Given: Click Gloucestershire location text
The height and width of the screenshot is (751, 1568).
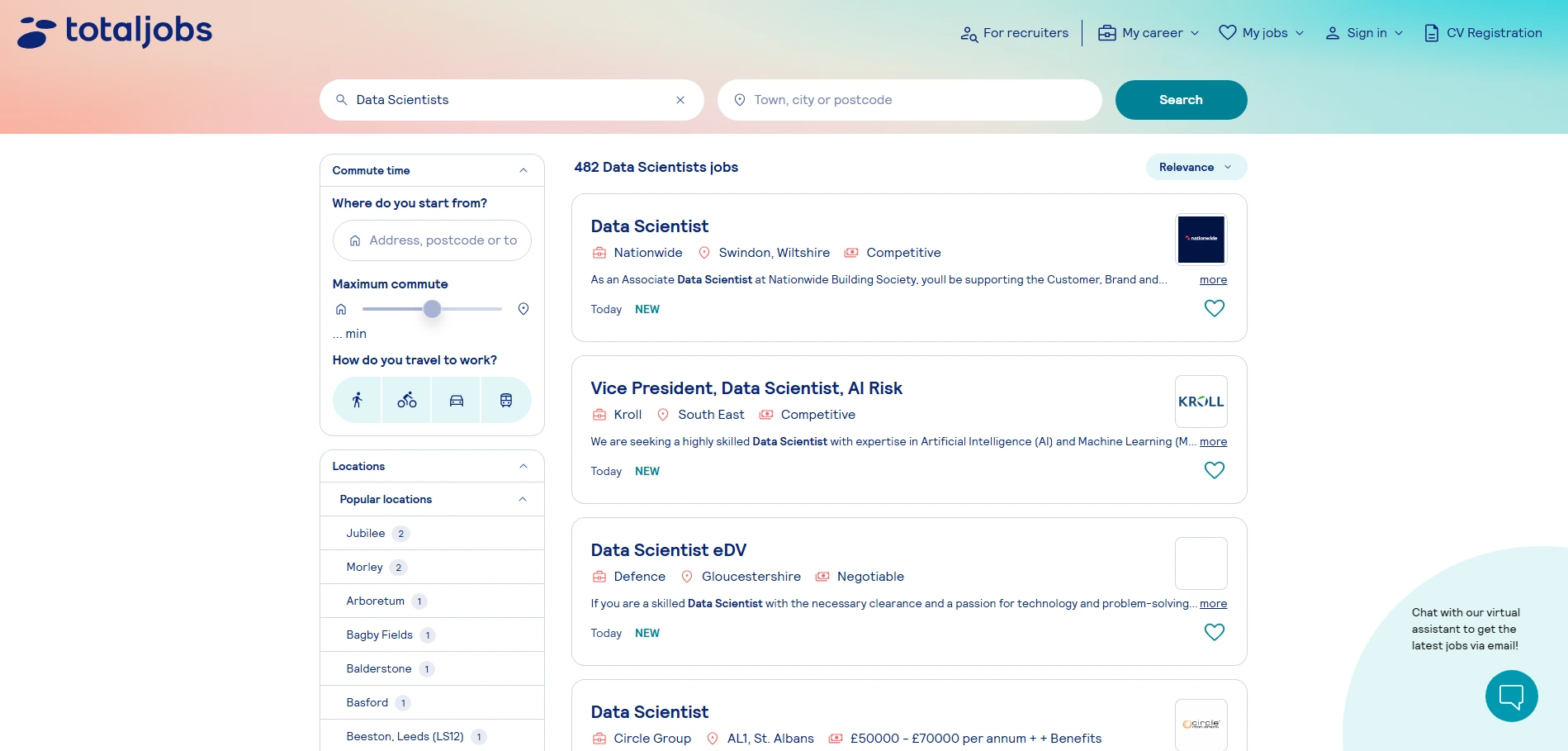Looking at the screenshot, I should 751,577.
